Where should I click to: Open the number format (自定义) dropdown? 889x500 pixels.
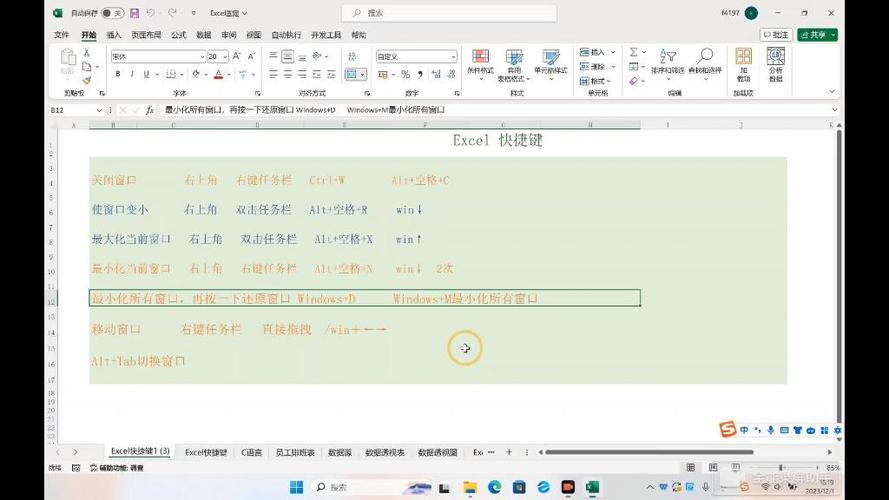coord(453,57)
